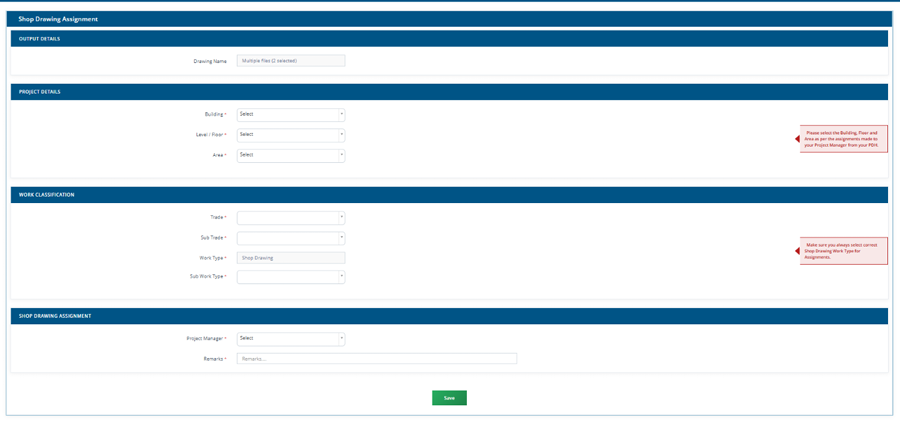Click the Work Type field showing Shop Drawing
The image size is (901, 429).
tap(291, 258)
